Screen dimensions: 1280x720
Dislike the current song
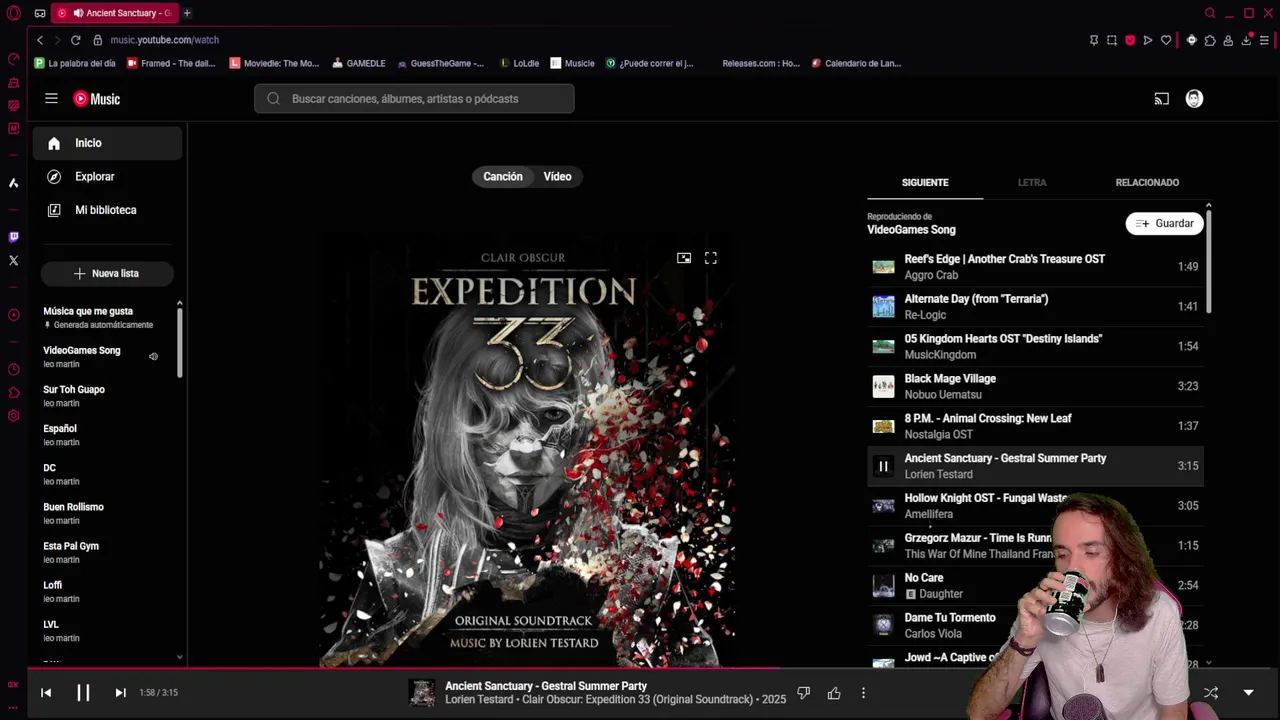(x=803, y=692)
